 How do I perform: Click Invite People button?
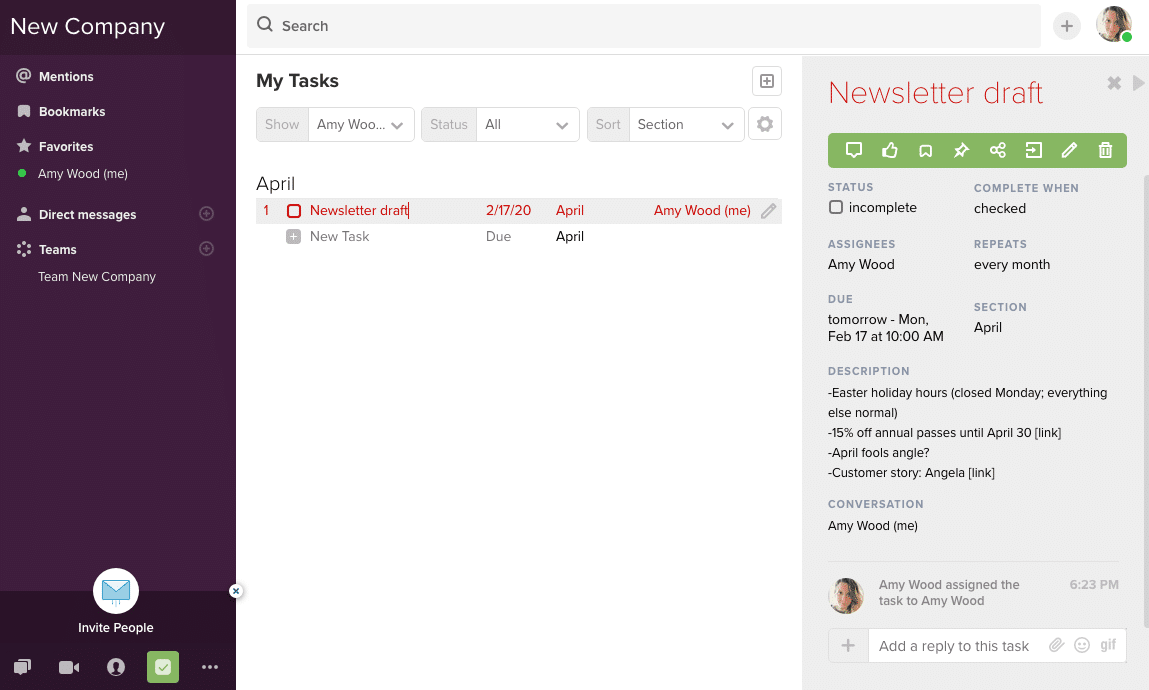[116, 603]
